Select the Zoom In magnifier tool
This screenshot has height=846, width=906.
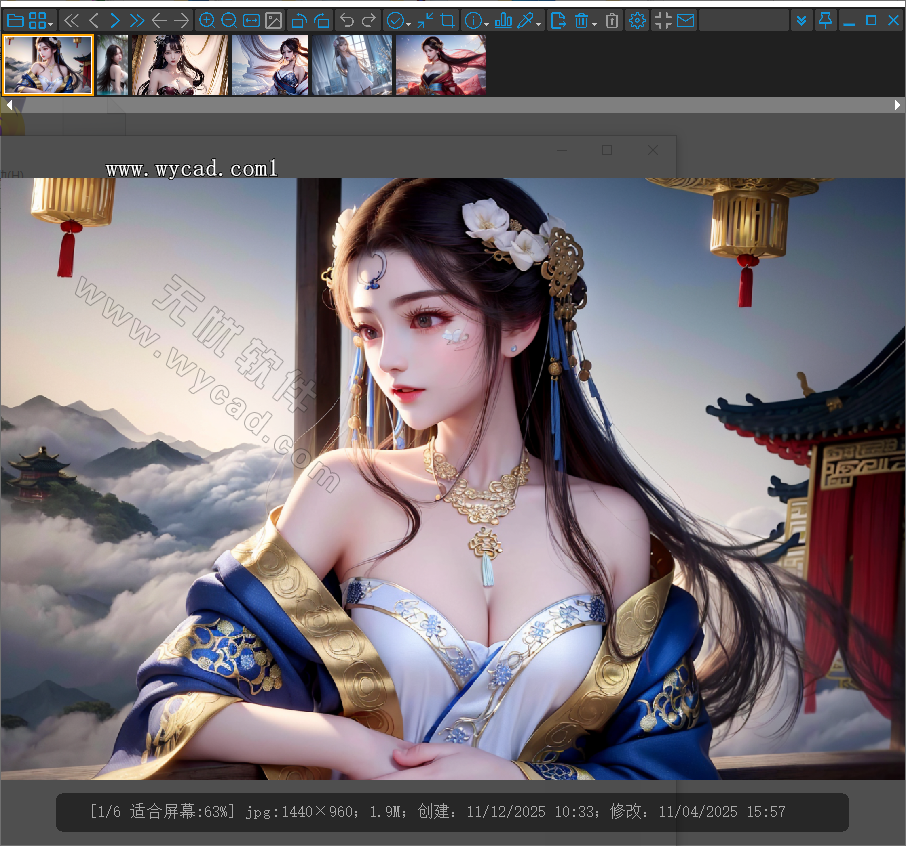point(208,20)
